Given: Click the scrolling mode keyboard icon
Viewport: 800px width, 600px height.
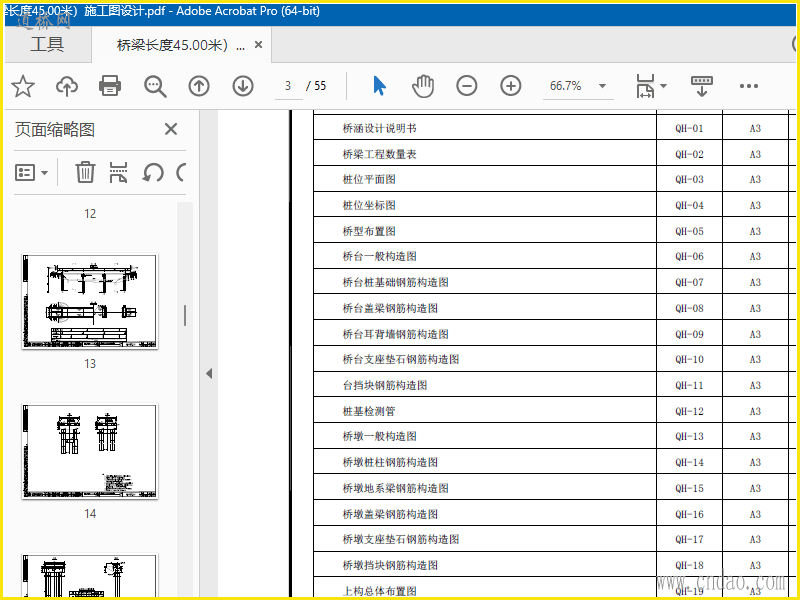Looking at the screenshot, I should pos(702,86).
